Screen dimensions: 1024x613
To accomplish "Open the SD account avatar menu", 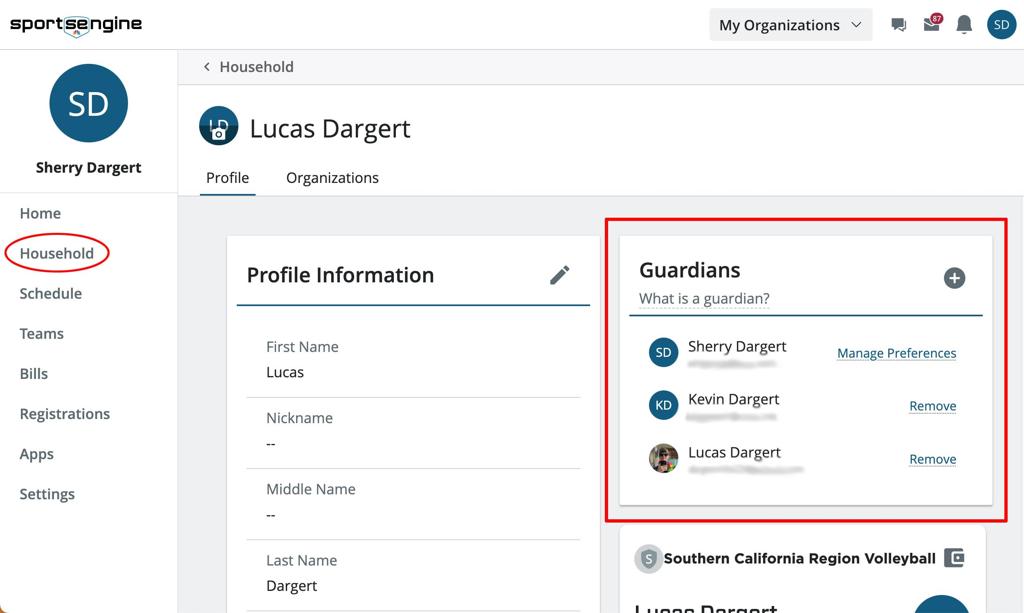I will click(1001, 25).
